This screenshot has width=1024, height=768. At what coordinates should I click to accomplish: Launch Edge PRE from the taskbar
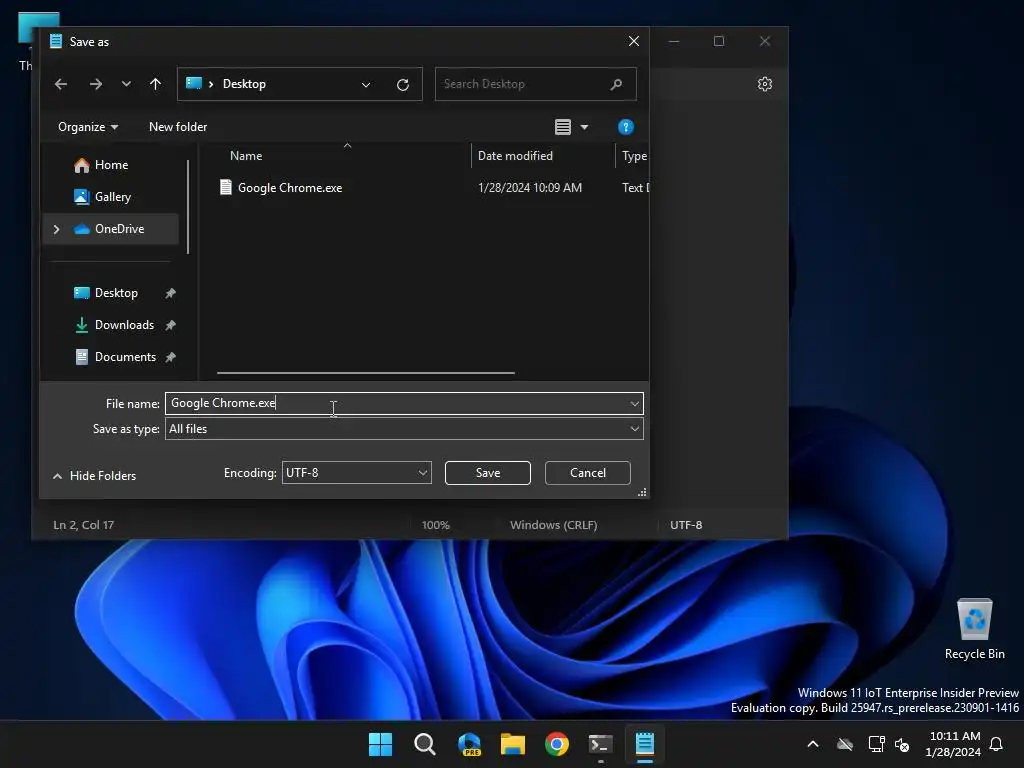point(469,744)
